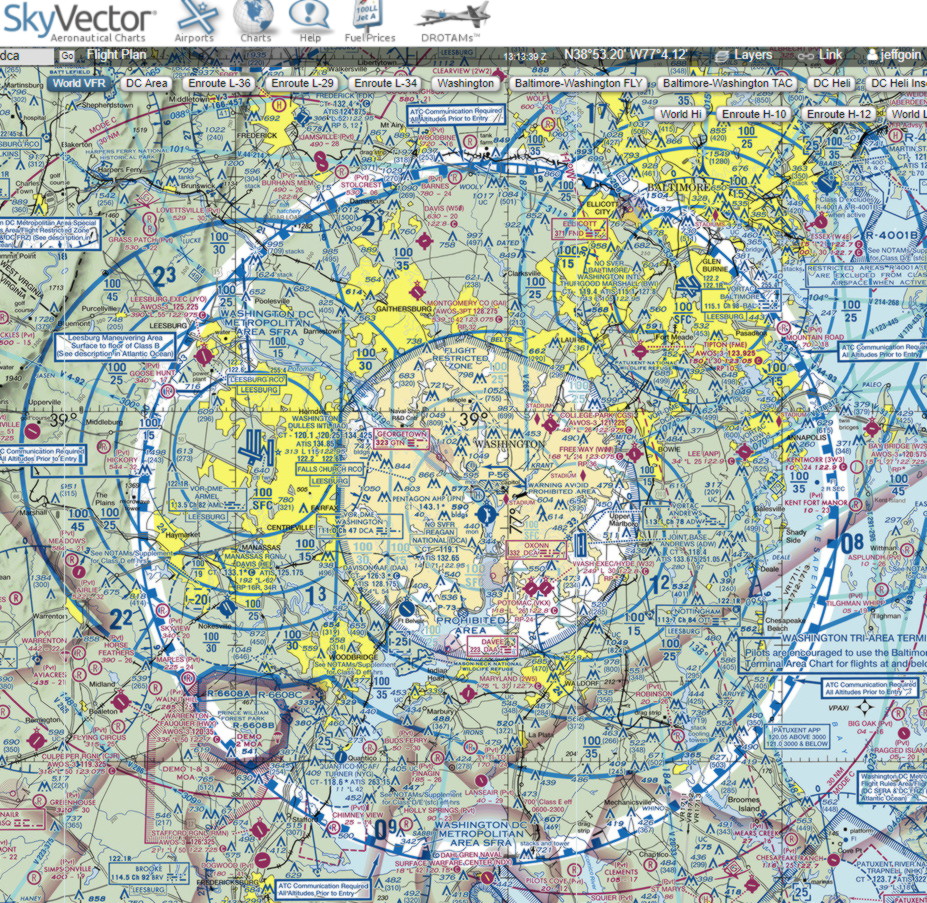Select the Baltimore-Washington TAC chart
The image size is (927, 903).
728,83
